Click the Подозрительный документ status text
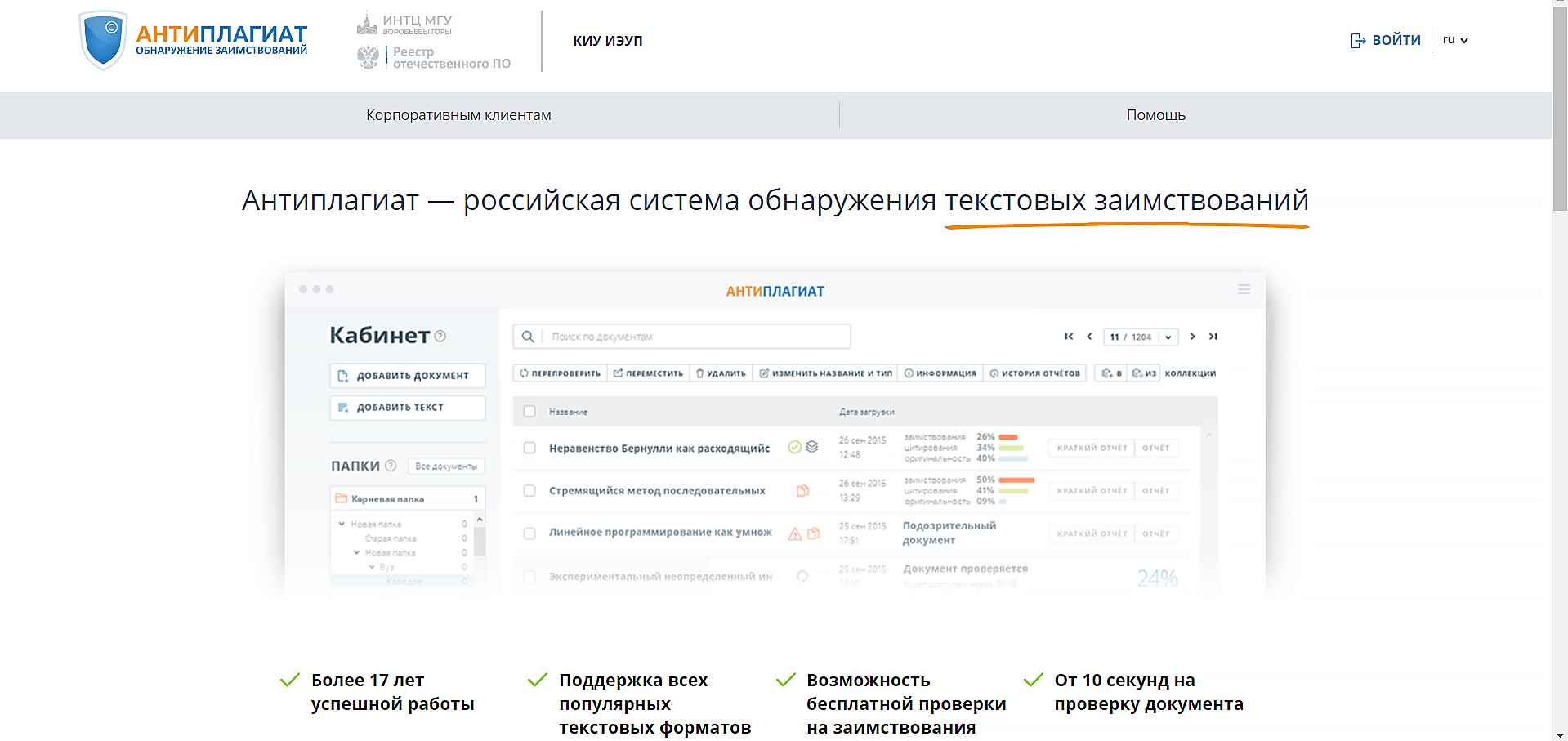The image size is (1568, 741). tap(949, 533)
